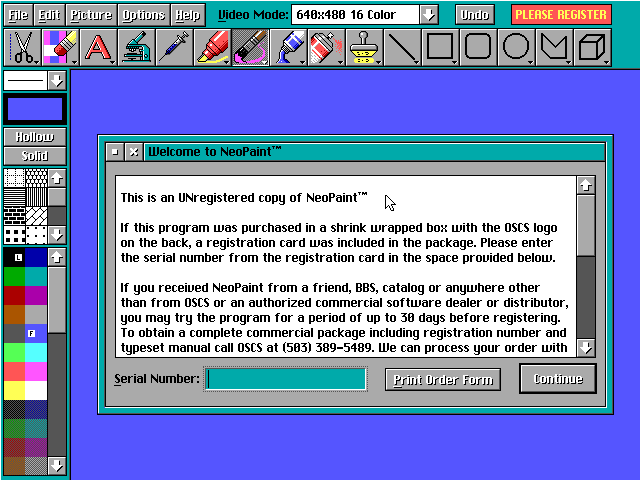
Task: Close the Welcome to NeoPaint dialog
Action: tap(134, 152)
